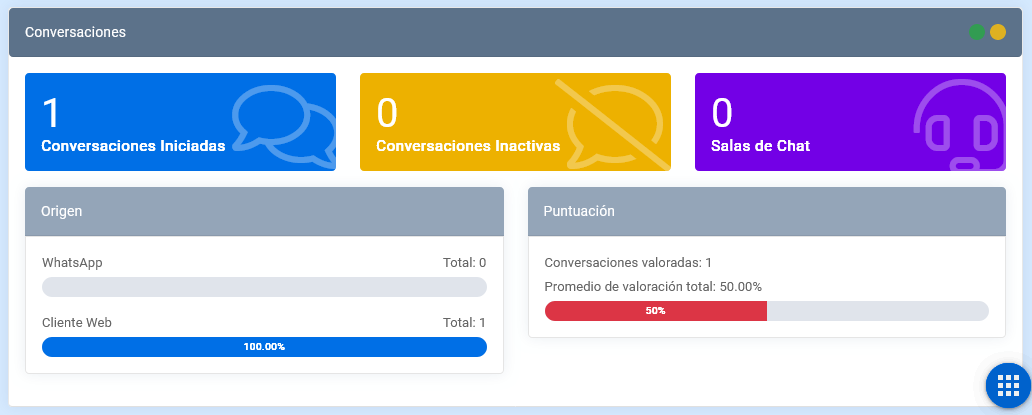Click the Cliente Web 100.00% progress bar
Image resolution: width=1032 pixels, height=415 pixels.
[x=264, y=347]
